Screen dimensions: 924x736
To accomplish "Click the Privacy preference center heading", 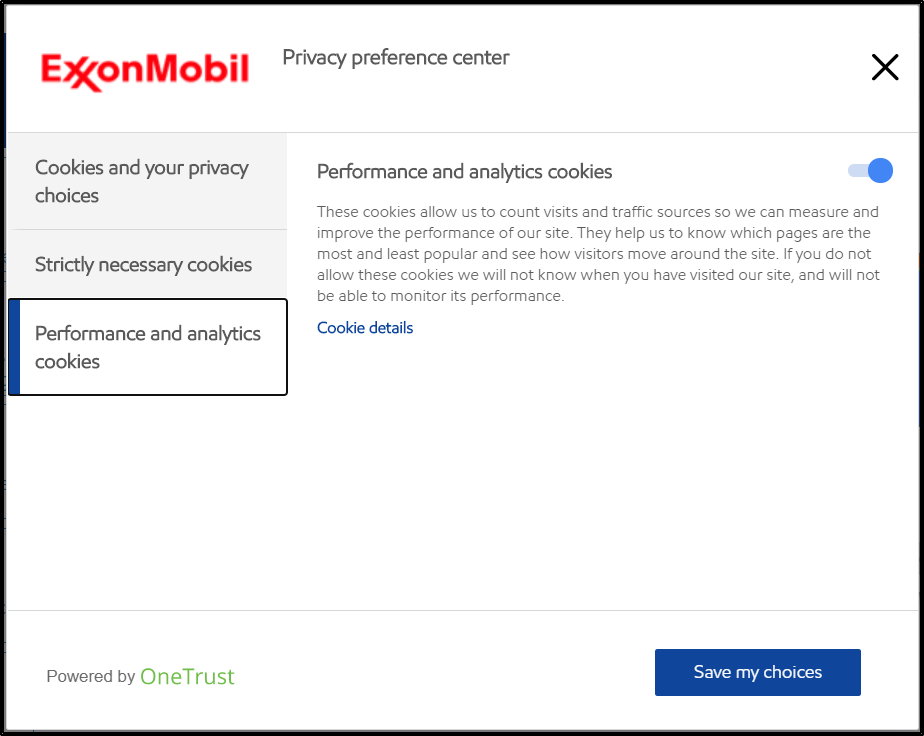I will tap(395, 58).
